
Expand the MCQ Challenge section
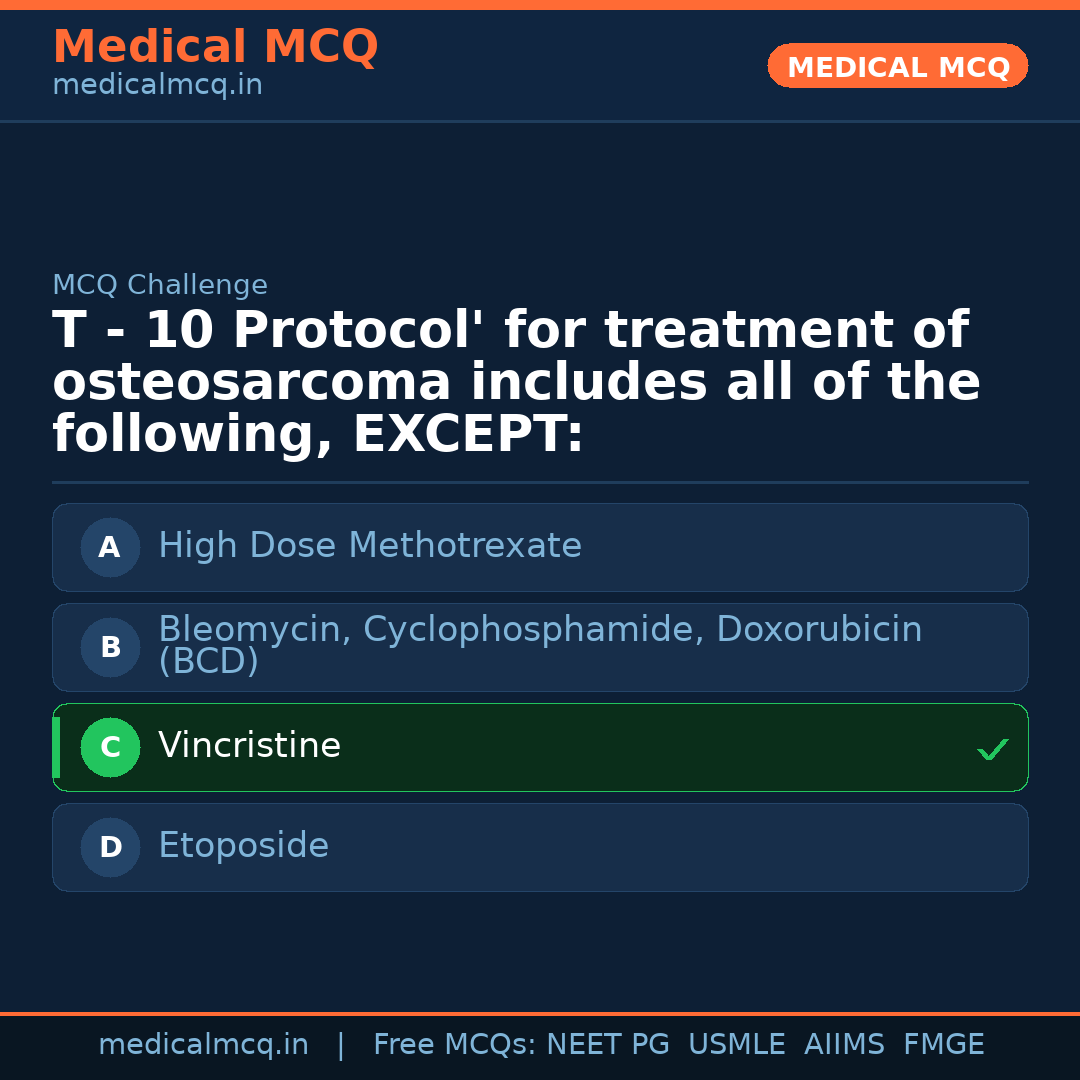click(x=160, y=285)
